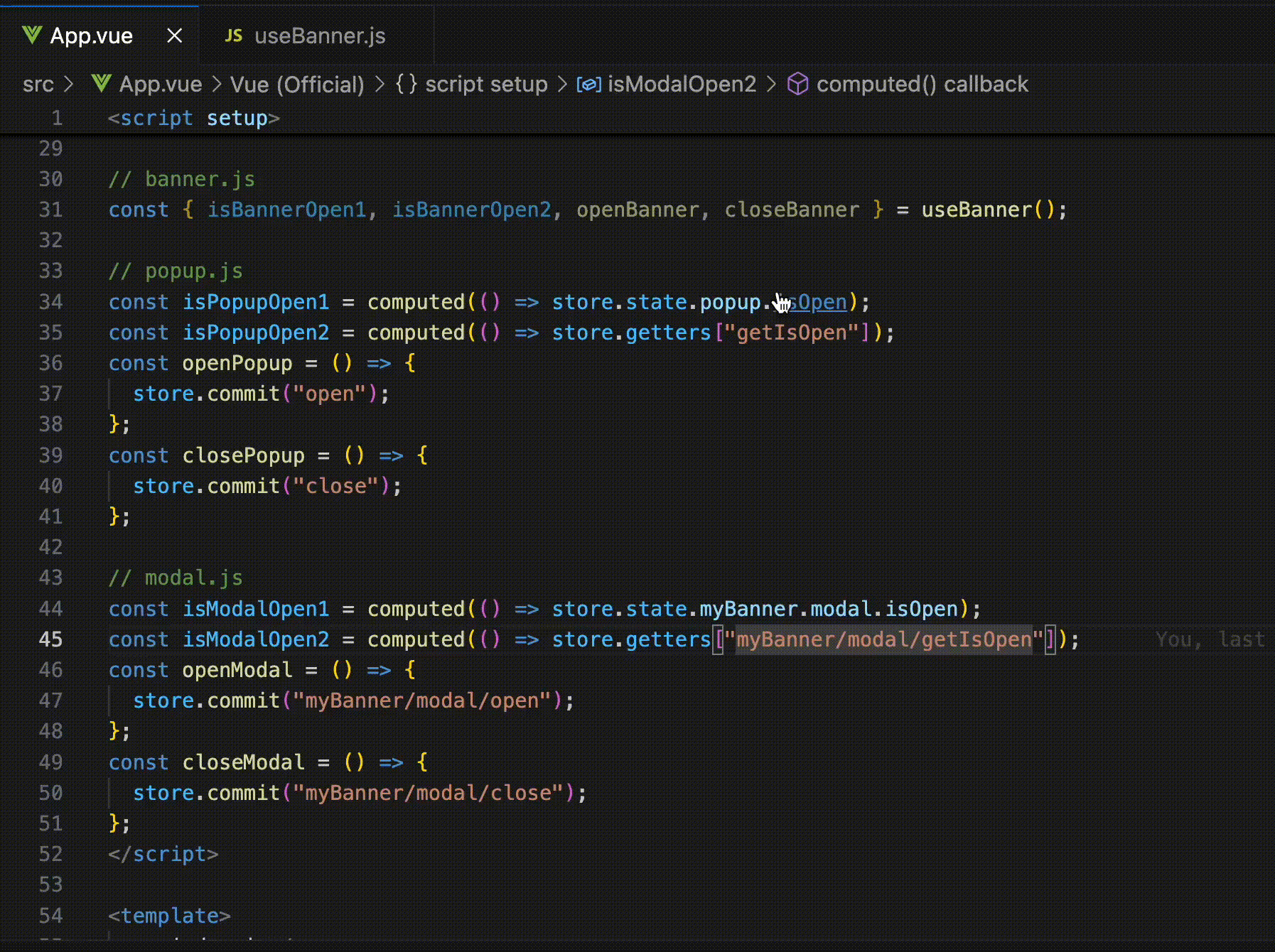This screenshot has height=952, width=1275.
Task: Click closeBanner in the destructuring
Action: (792, 210)
